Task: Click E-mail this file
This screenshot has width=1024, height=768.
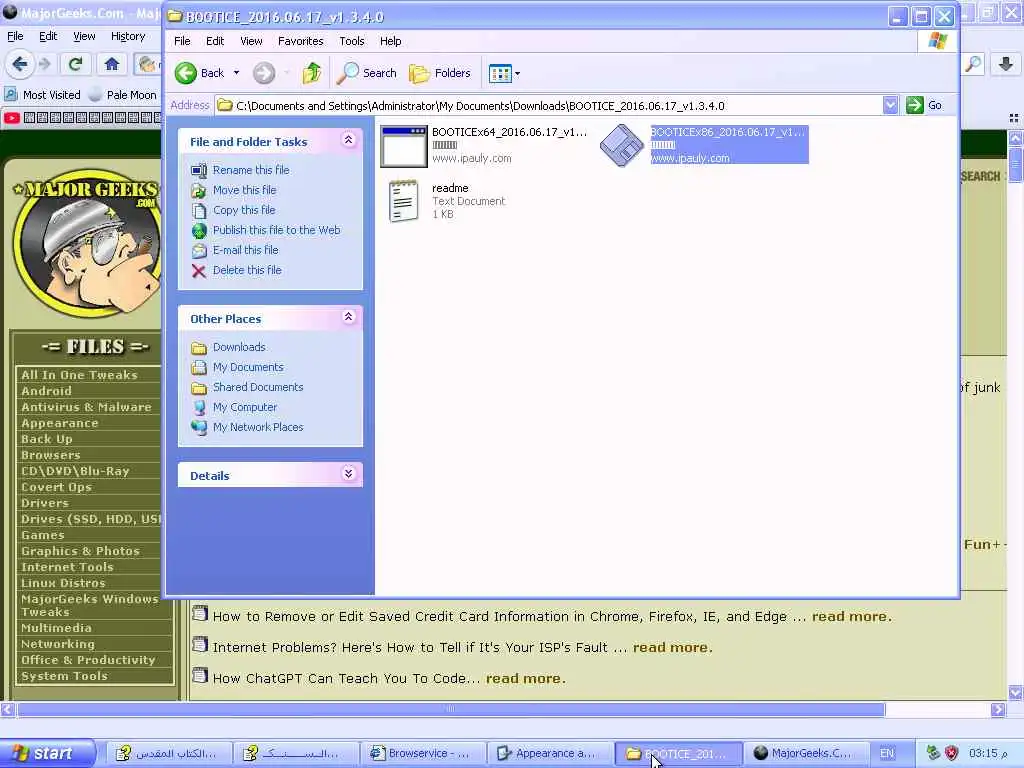Action: click(246, 250)
